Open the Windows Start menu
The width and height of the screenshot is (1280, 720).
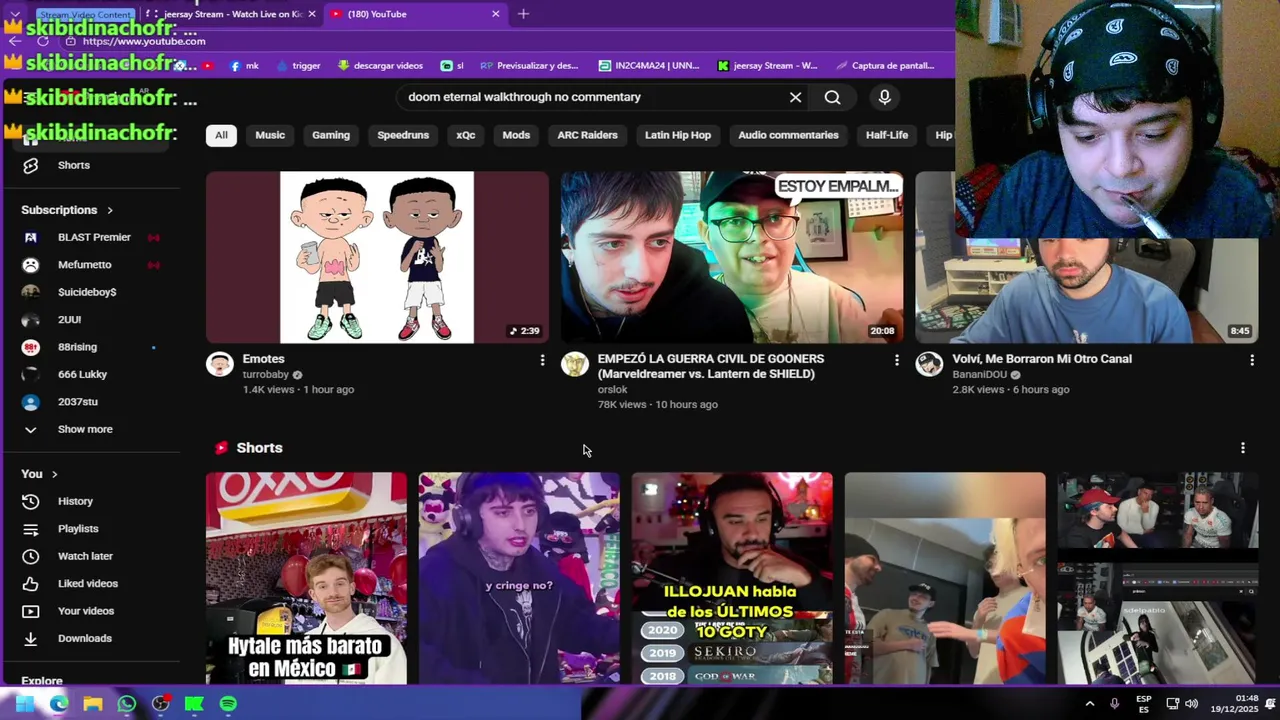[24, 704]
